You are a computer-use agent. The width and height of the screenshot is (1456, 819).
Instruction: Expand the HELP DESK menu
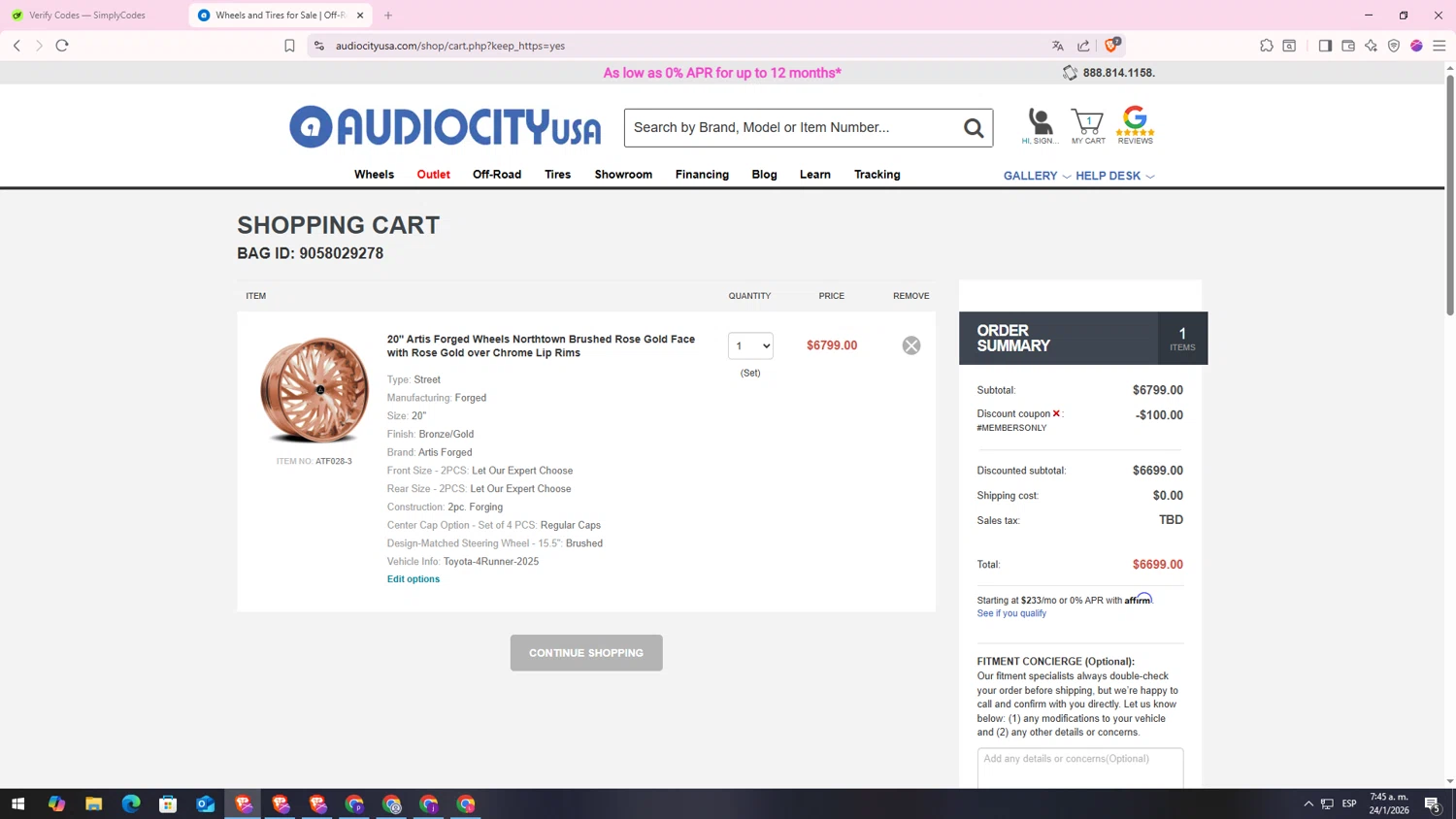pos(1114,176)
